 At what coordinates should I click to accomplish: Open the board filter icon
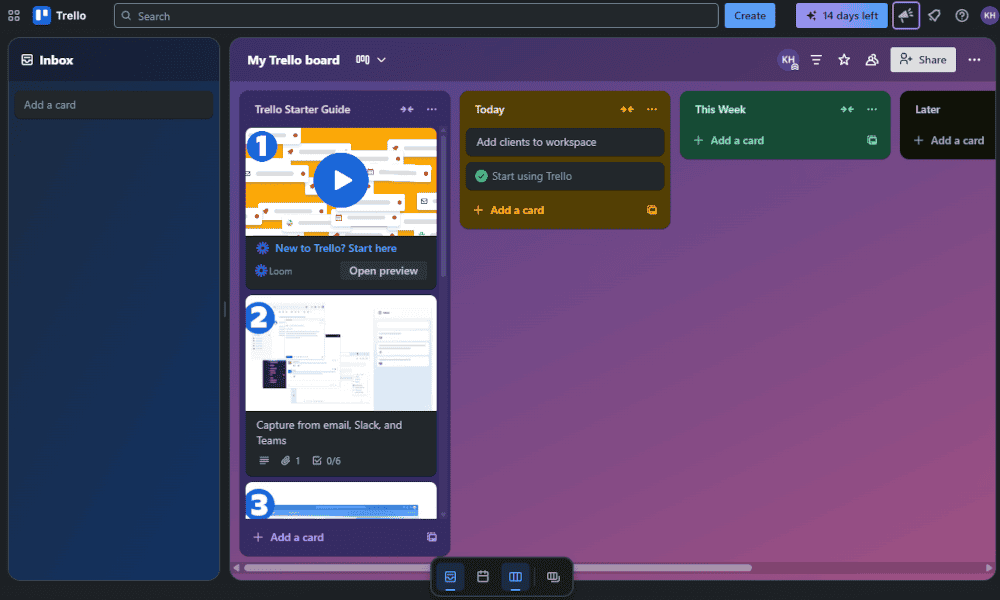pos(816,60)
